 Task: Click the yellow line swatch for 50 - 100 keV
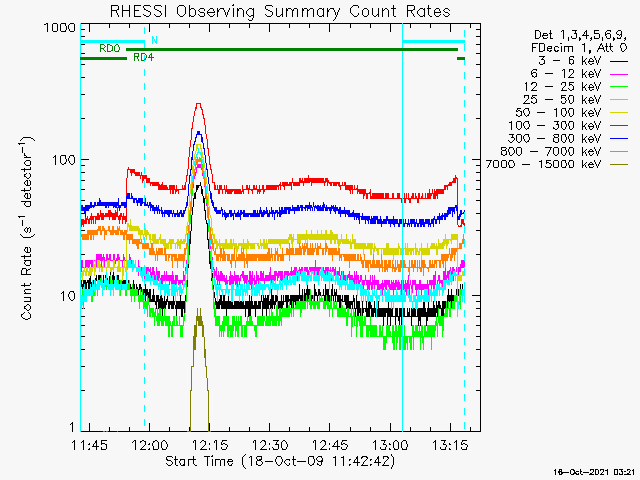point(619,113)
